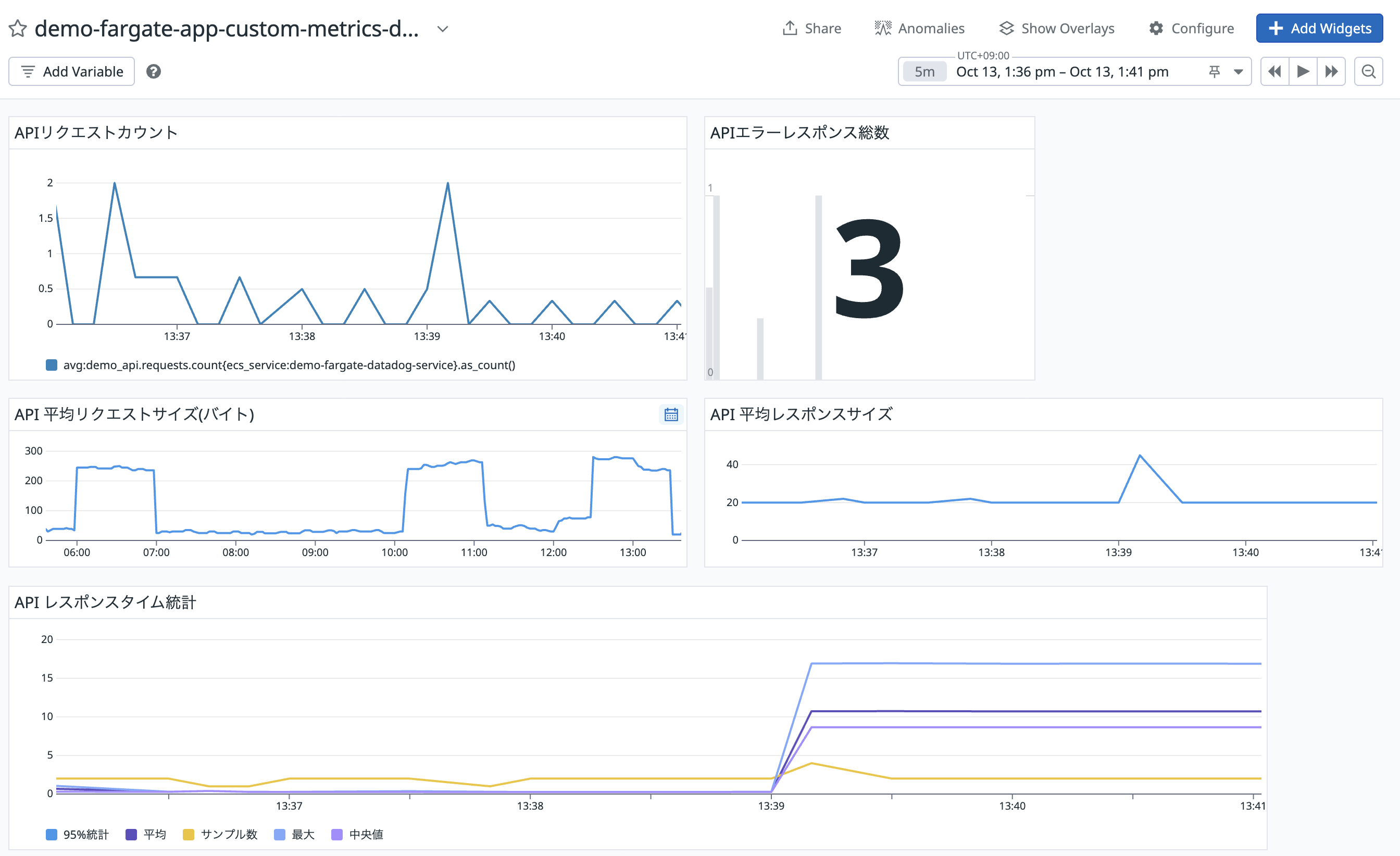
Task: Star the dashboard as favorite
Action: point(18,29)
